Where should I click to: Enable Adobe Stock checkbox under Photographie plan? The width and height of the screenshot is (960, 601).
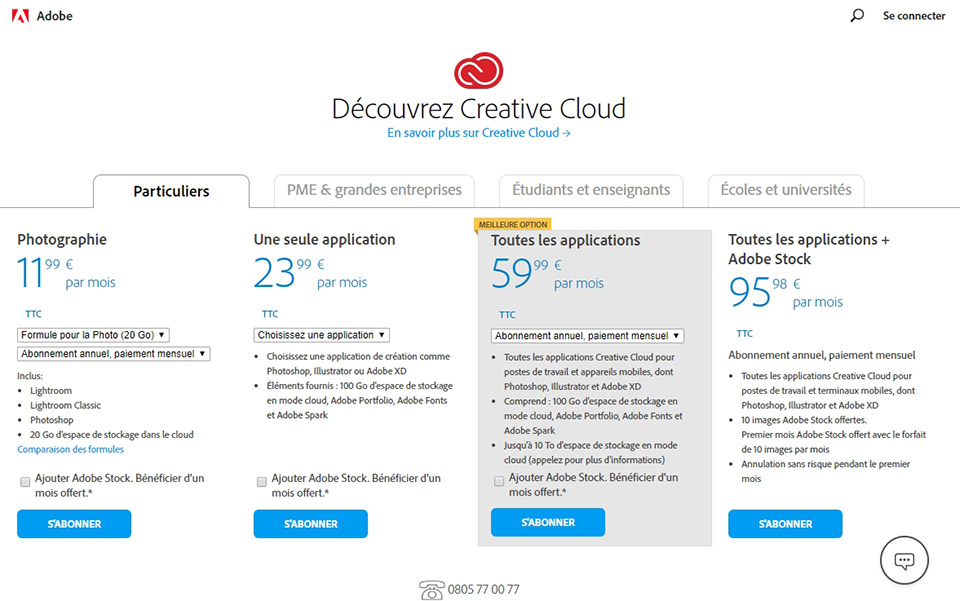(x=24, y=482)
